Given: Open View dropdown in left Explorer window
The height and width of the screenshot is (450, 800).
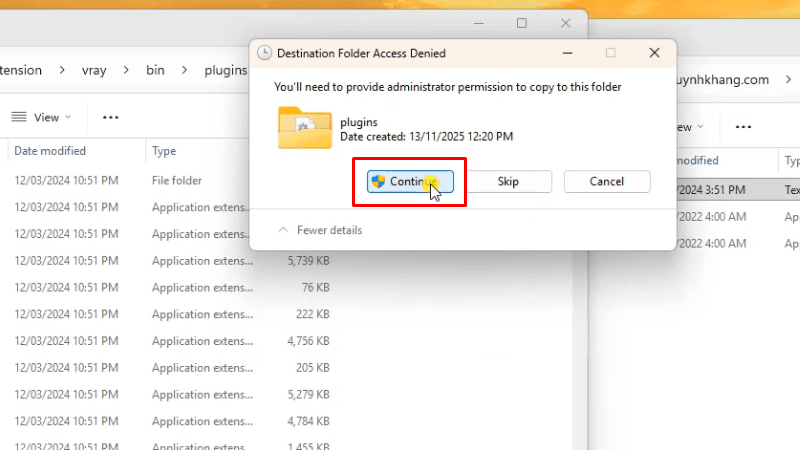Looking at the screenshot, I should click(41, 117).
